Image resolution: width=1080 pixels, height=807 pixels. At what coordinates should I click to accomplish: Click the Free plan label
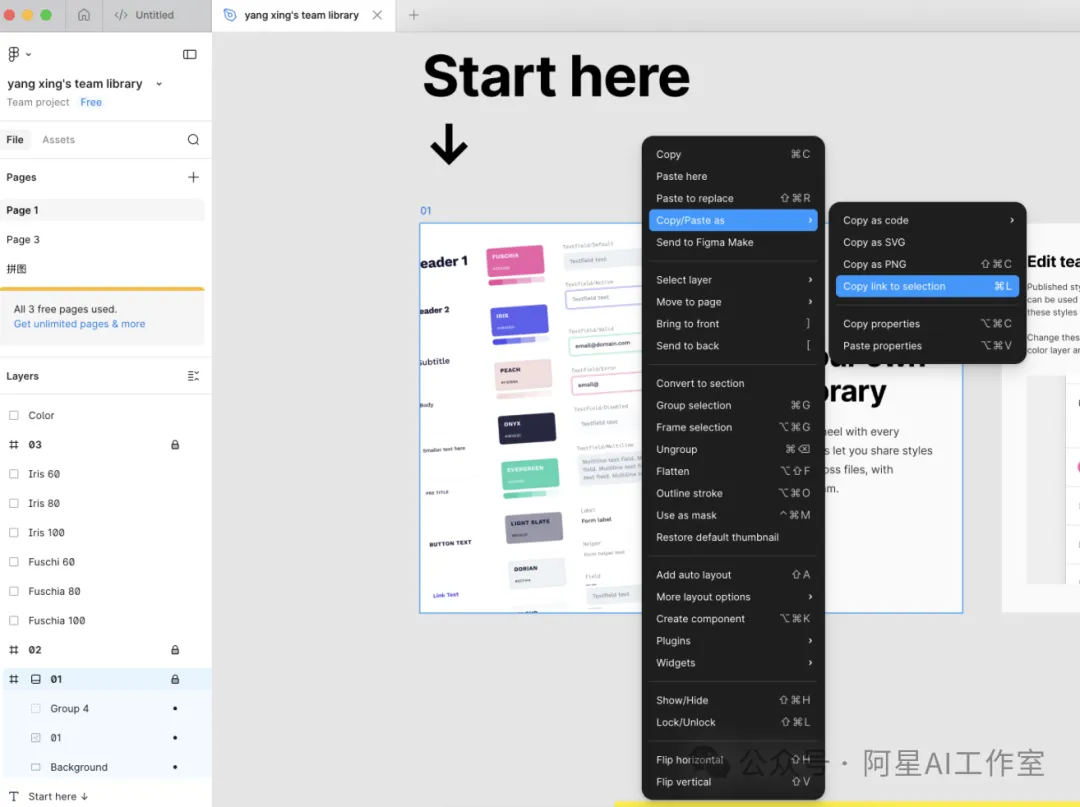91,102
